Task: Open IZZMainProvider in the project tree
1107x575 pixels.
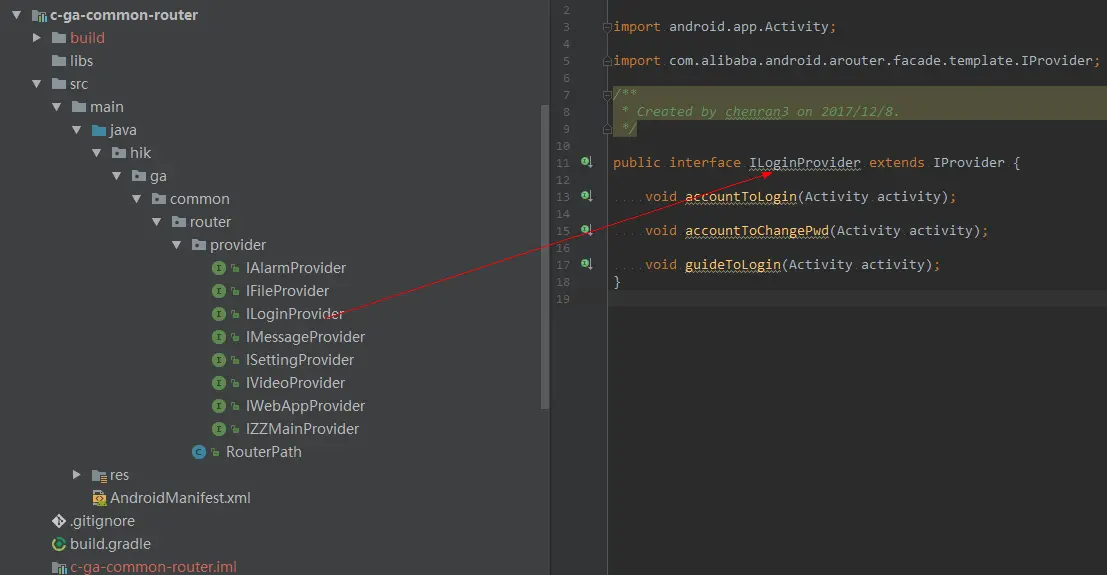Action: (x=302, y=429)
